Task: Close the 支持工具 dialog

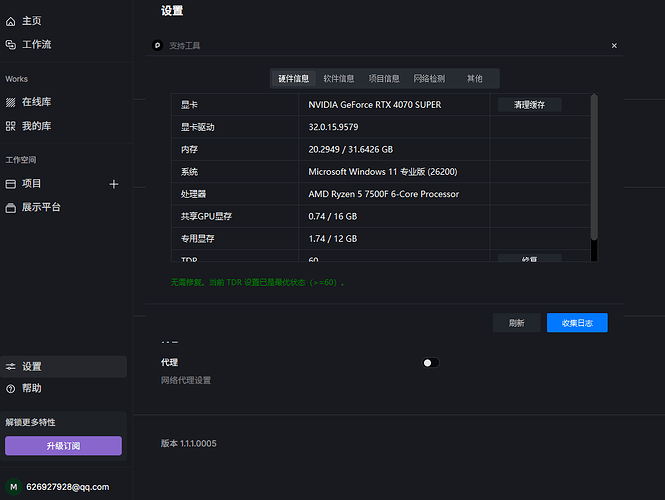Action: point(614,45)
